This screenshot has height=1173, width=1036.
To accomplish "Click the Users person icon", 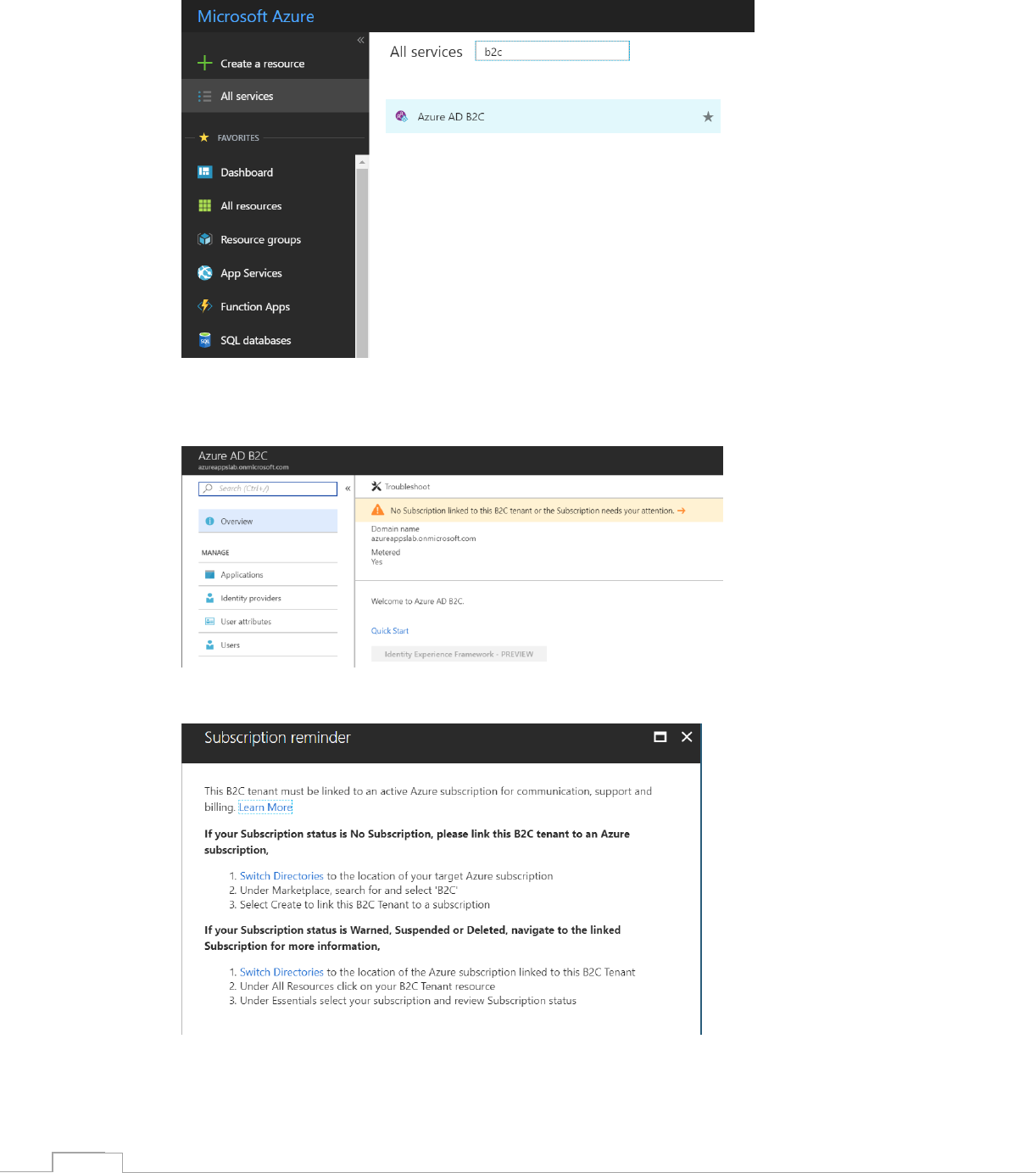I will [209, 645].
